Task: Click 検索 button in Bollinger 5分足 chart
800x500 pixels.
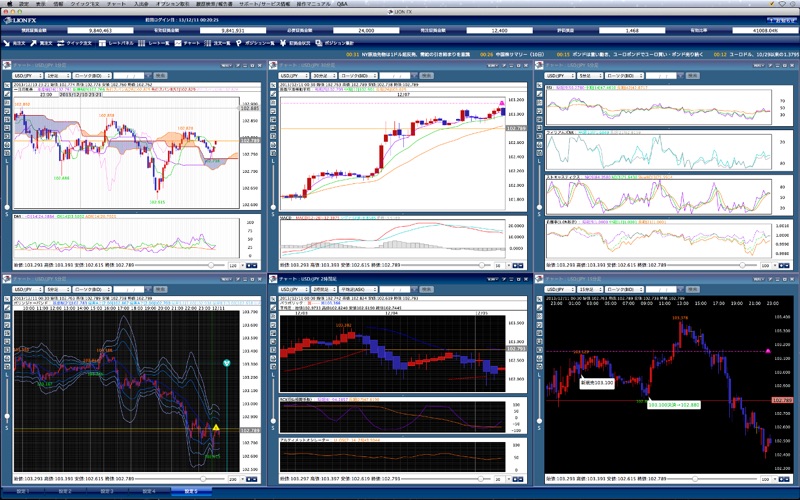Action: click(160, 289)
